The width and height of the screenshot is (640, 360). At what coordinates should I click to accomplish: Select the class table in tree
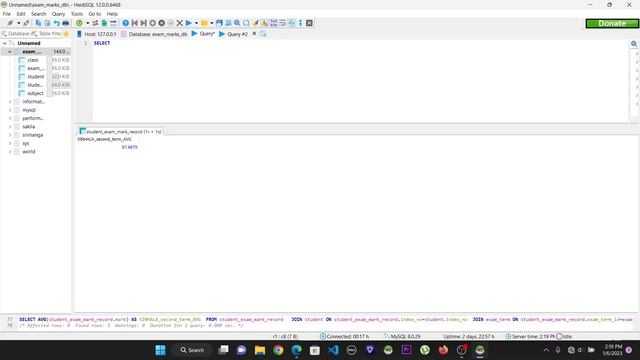click(x=33, y=60)
